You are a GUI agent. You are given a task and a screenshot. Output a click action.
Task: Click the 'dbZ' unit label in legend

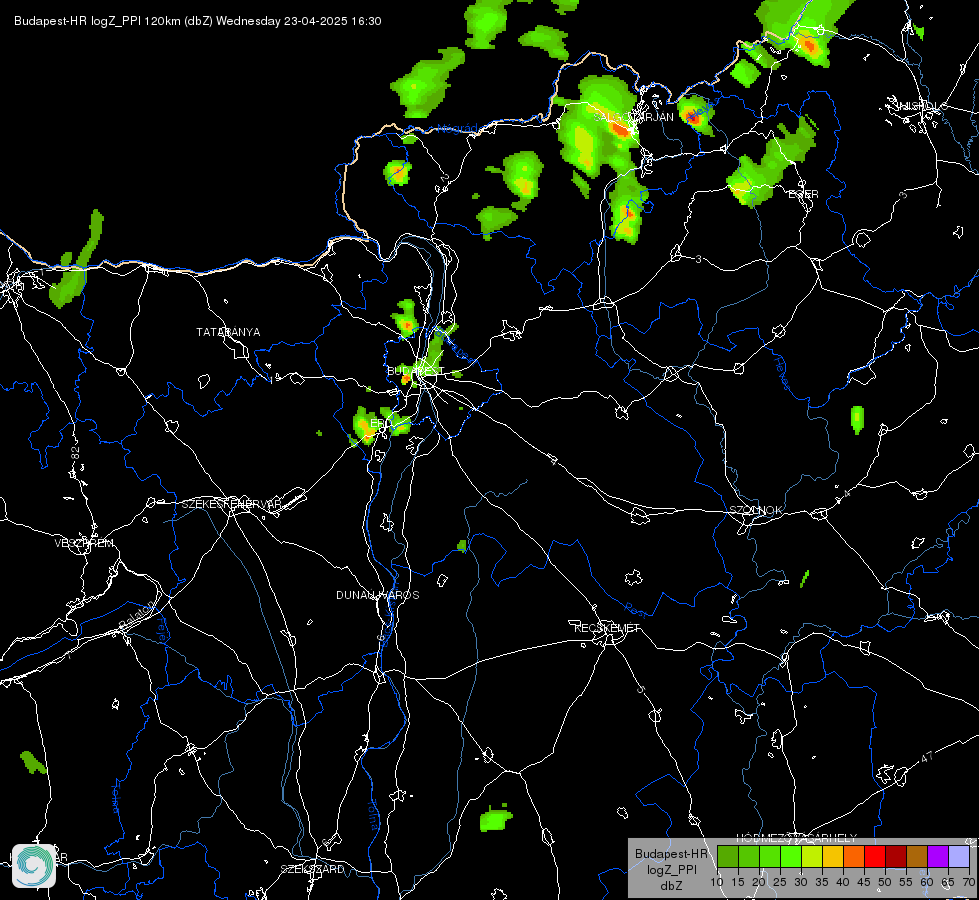coord(671,886)
